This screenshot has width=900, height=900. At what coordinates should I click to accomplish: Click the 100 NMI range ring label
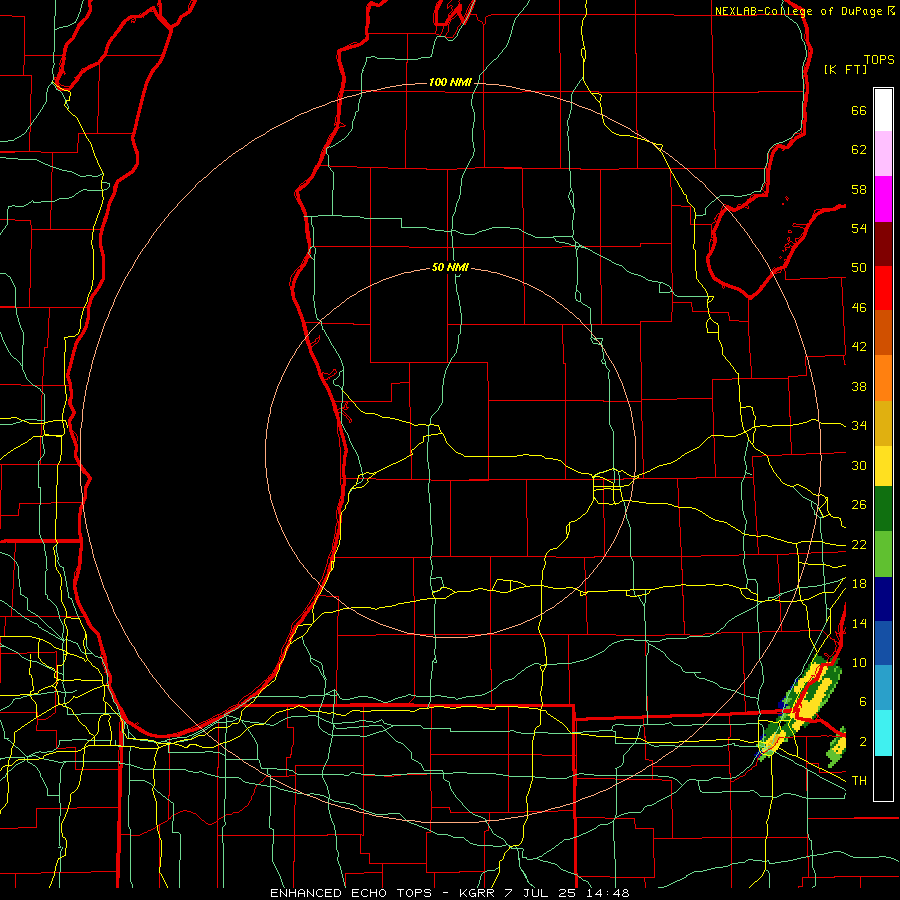pos(450,82)
